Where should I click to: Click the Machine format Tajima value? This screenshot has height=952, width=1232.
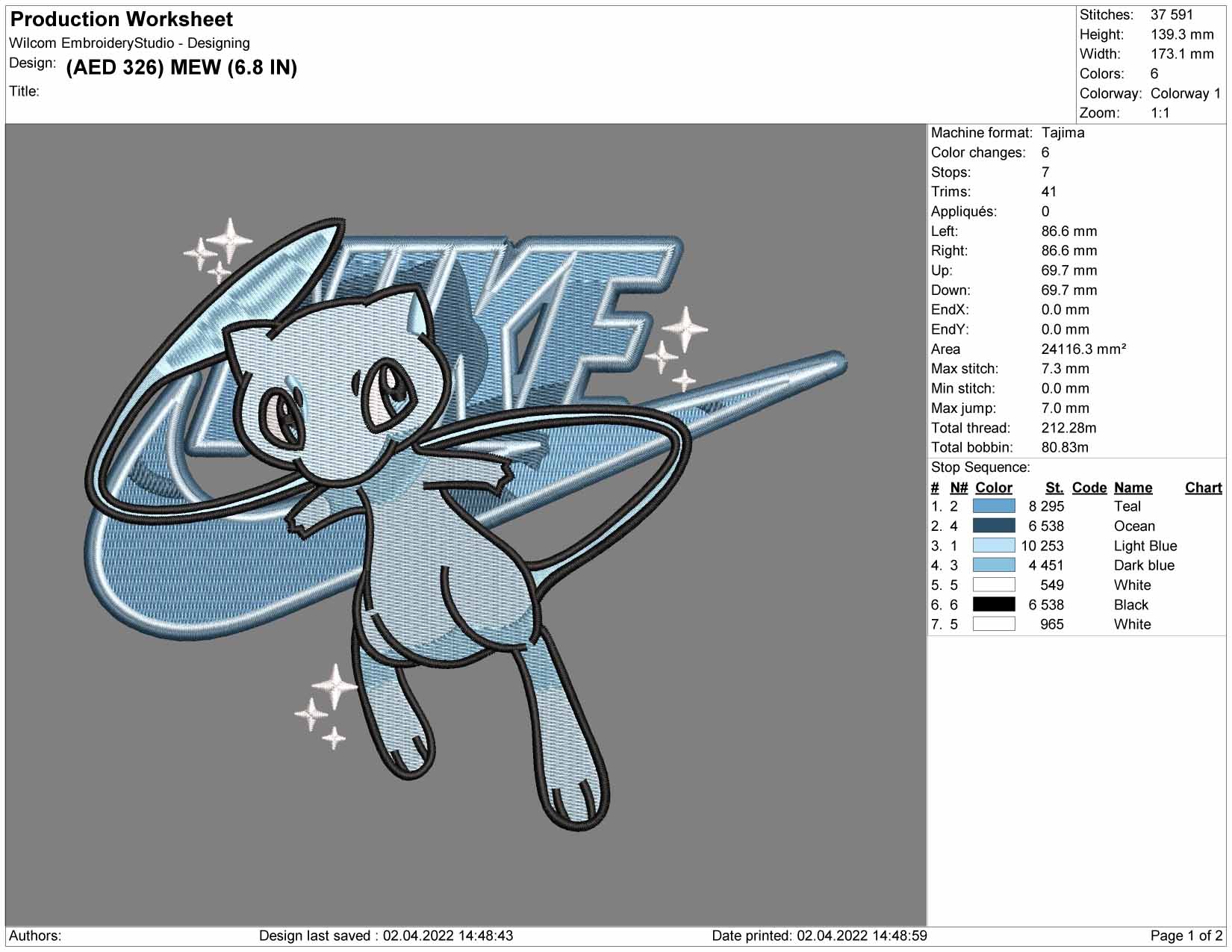tap(1063, 133)
